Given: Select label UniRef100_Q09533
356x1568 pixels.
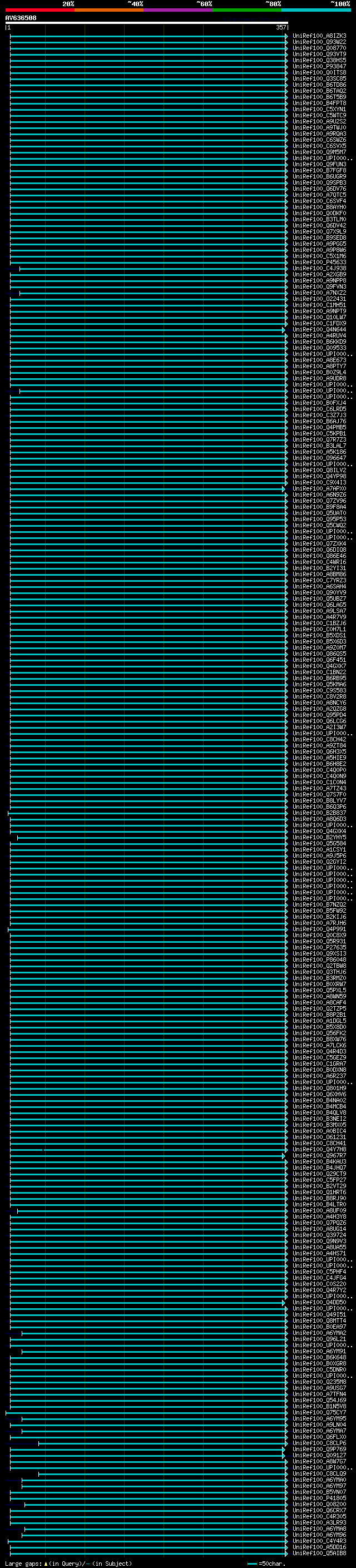Looking at the screenshot, I should point(319,348).
